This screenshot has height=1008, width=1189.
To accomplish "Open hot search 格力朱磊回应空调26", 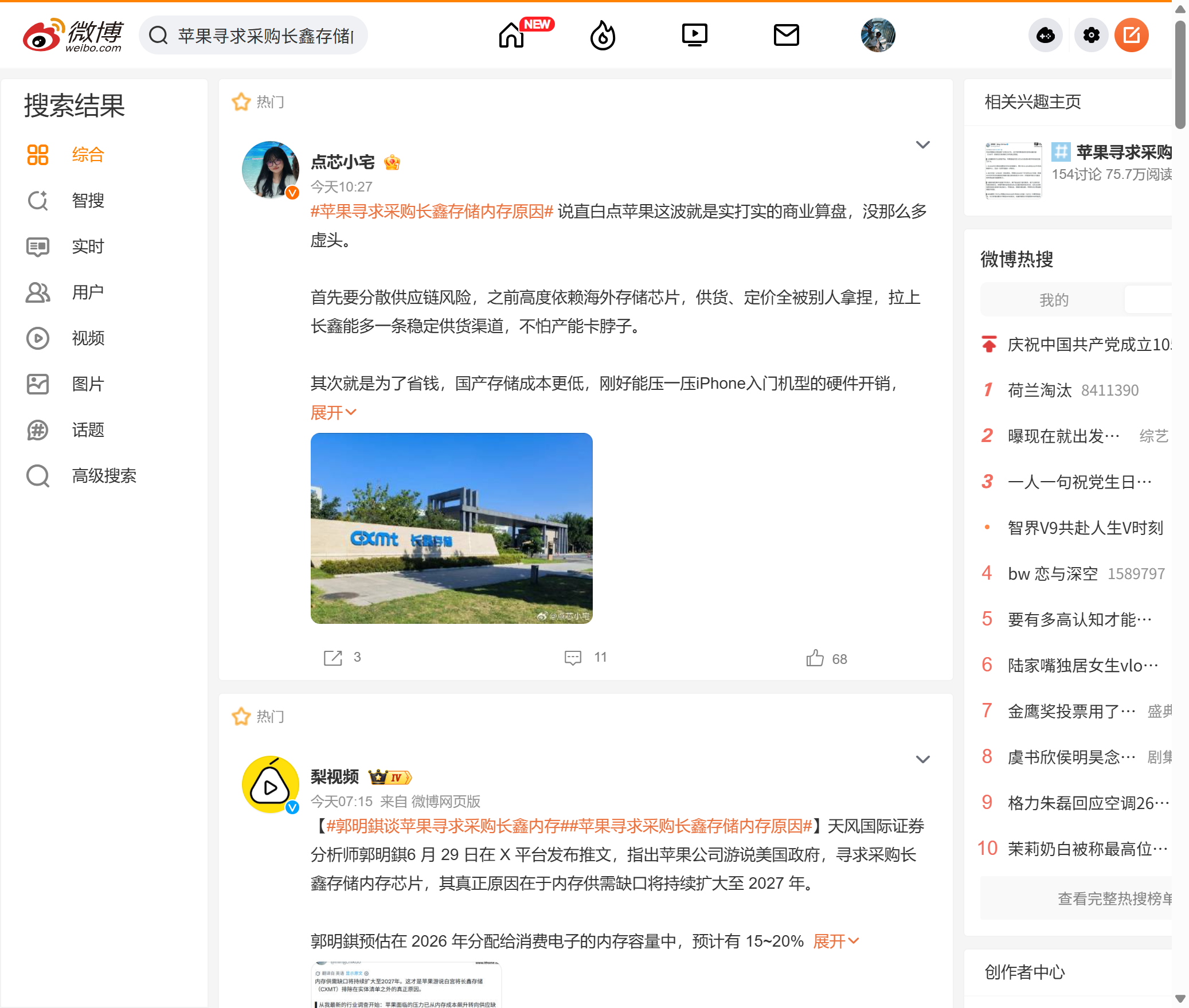I will (1088, 803).
